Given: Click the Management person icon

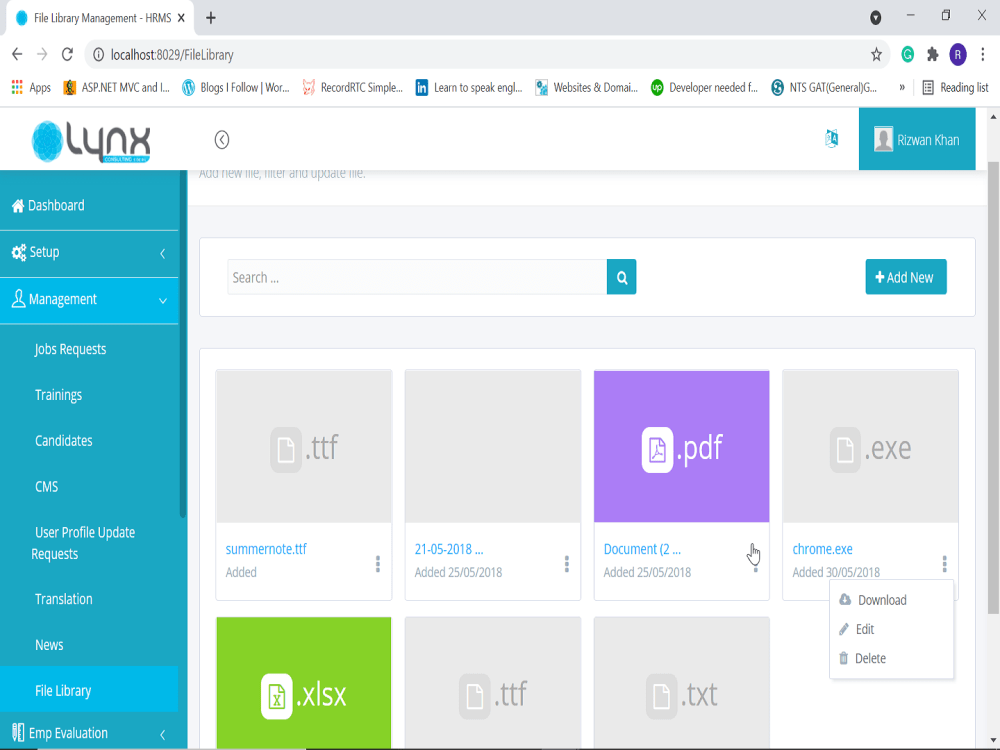Looking at the screenshot, I should tap(18, 298).
